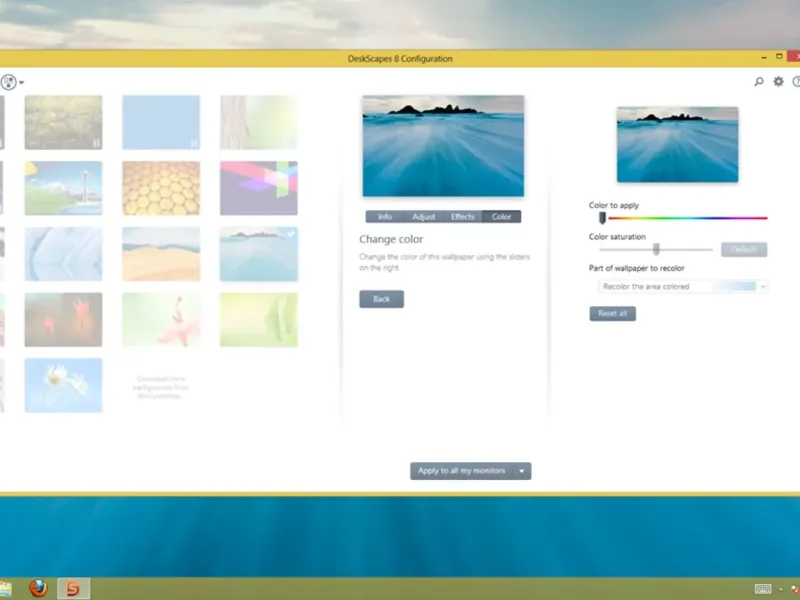Select the orange honeycomb wallpaper thumbnail
This screenshot has height=600, width=800.
point(161,188)
